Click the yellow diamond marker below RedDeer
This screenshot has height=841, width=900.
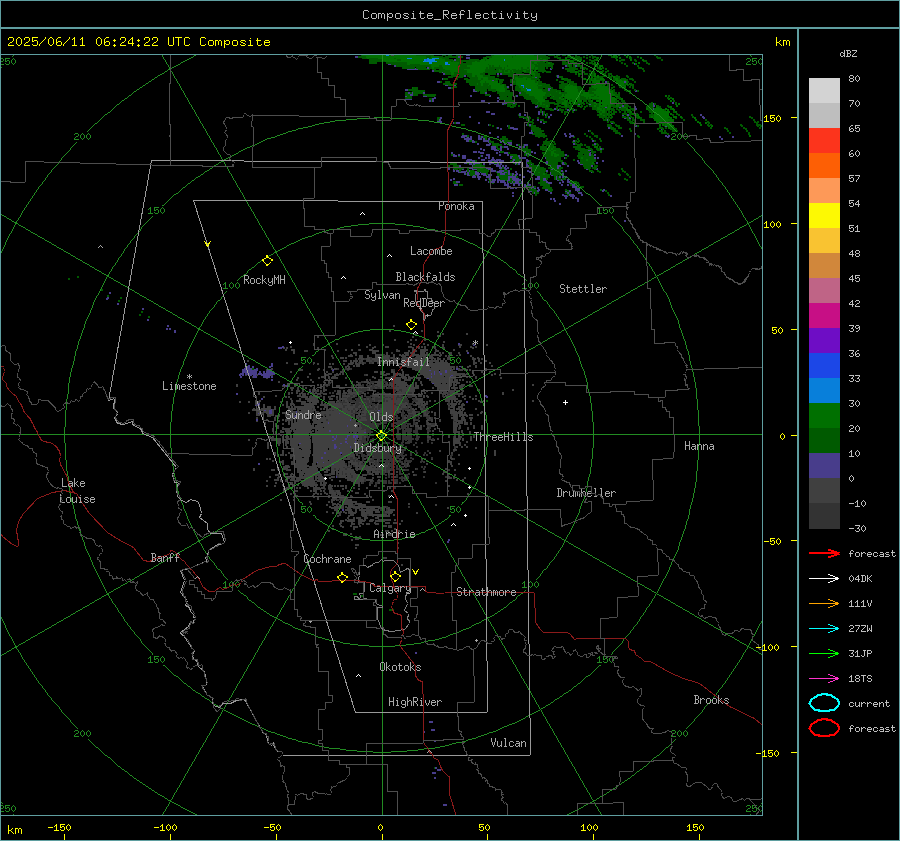(411, 325)
